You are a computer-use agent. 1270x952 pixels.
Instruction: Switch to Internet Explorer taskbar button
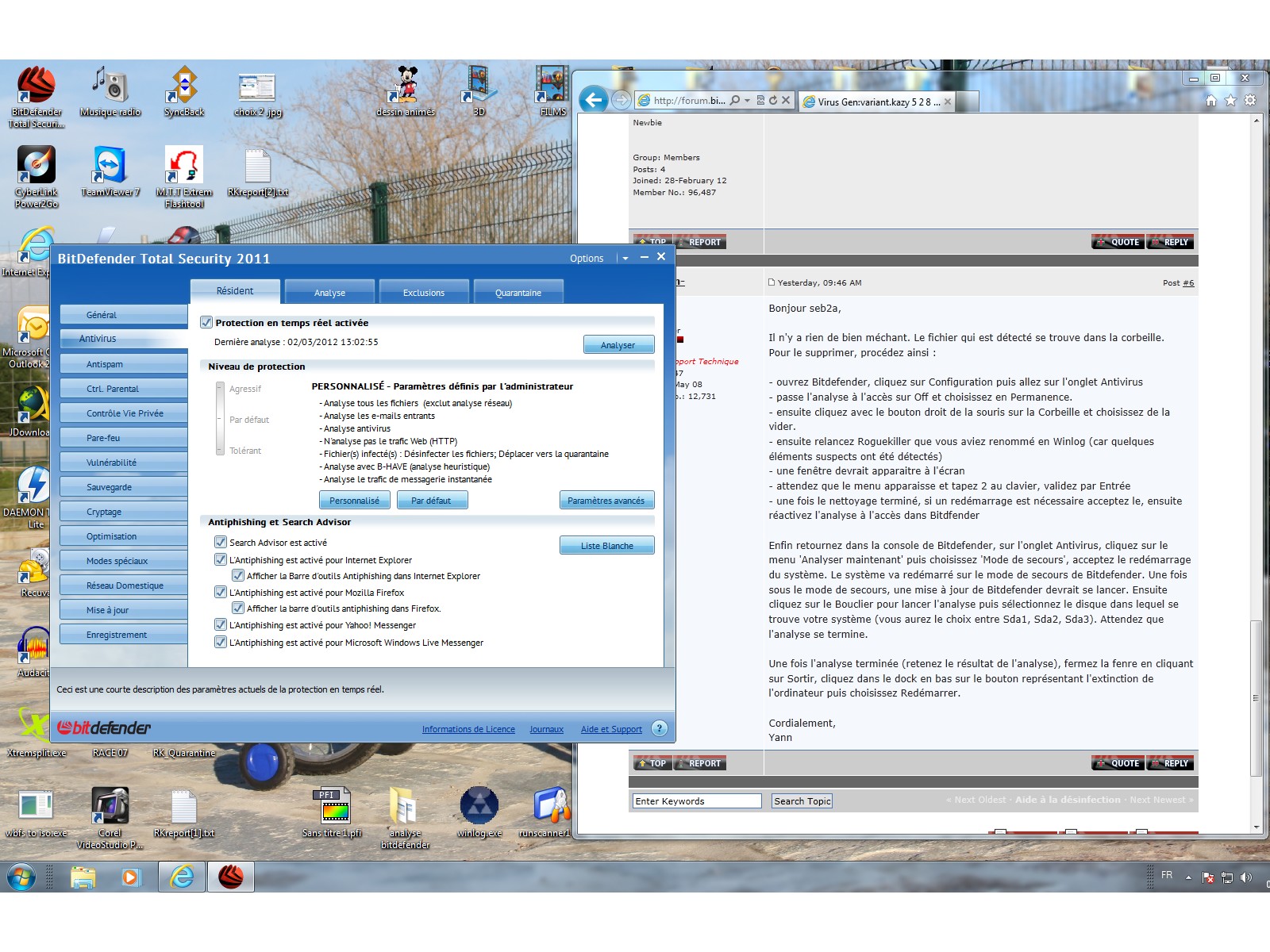tap(182, 877)
